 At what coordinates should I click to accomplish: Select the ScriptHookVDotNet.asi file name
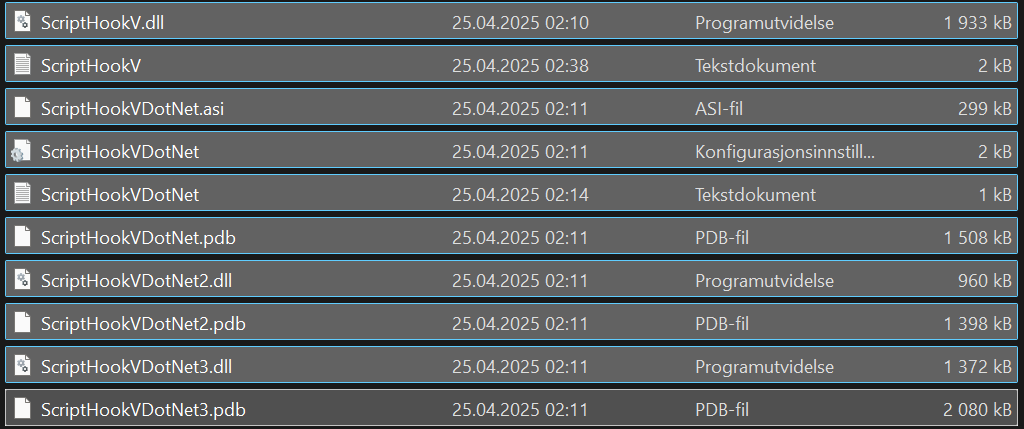click(x=132, y=109)
